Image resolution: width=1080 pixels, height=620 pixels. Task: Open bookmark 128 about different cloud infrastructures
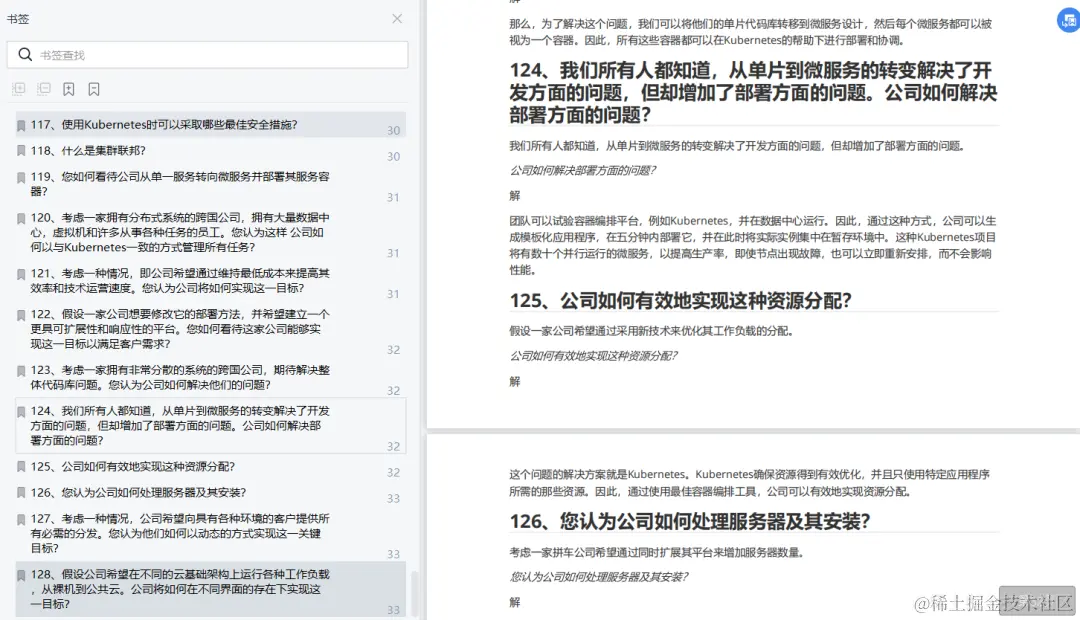(x=210, y=589)
